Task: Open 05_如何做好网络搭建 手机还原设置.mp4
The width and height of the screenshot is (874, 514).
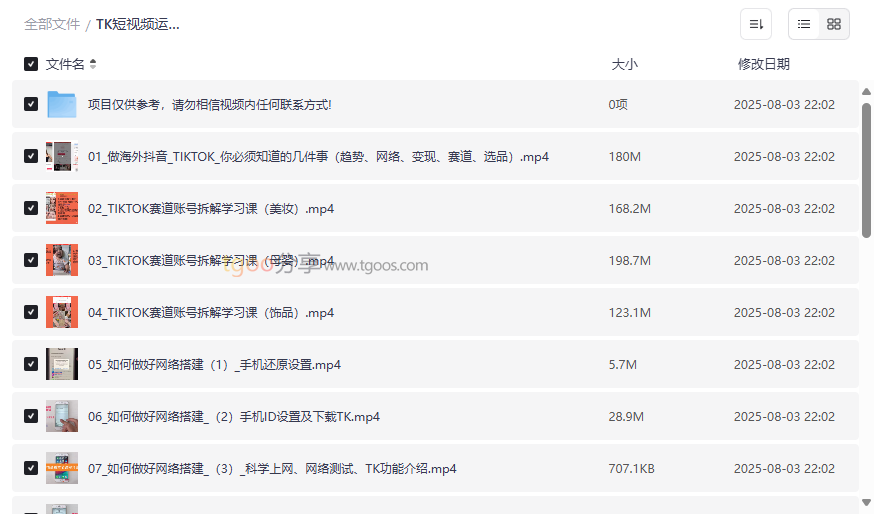Action: 214,365
